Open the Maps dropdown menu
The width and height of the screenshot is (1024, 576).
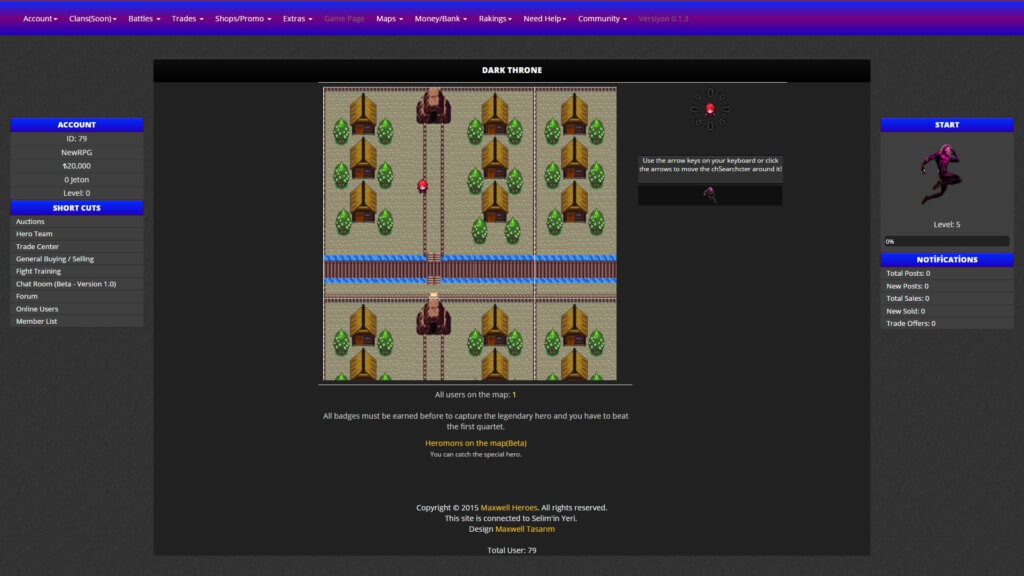[x=388, y=17]
